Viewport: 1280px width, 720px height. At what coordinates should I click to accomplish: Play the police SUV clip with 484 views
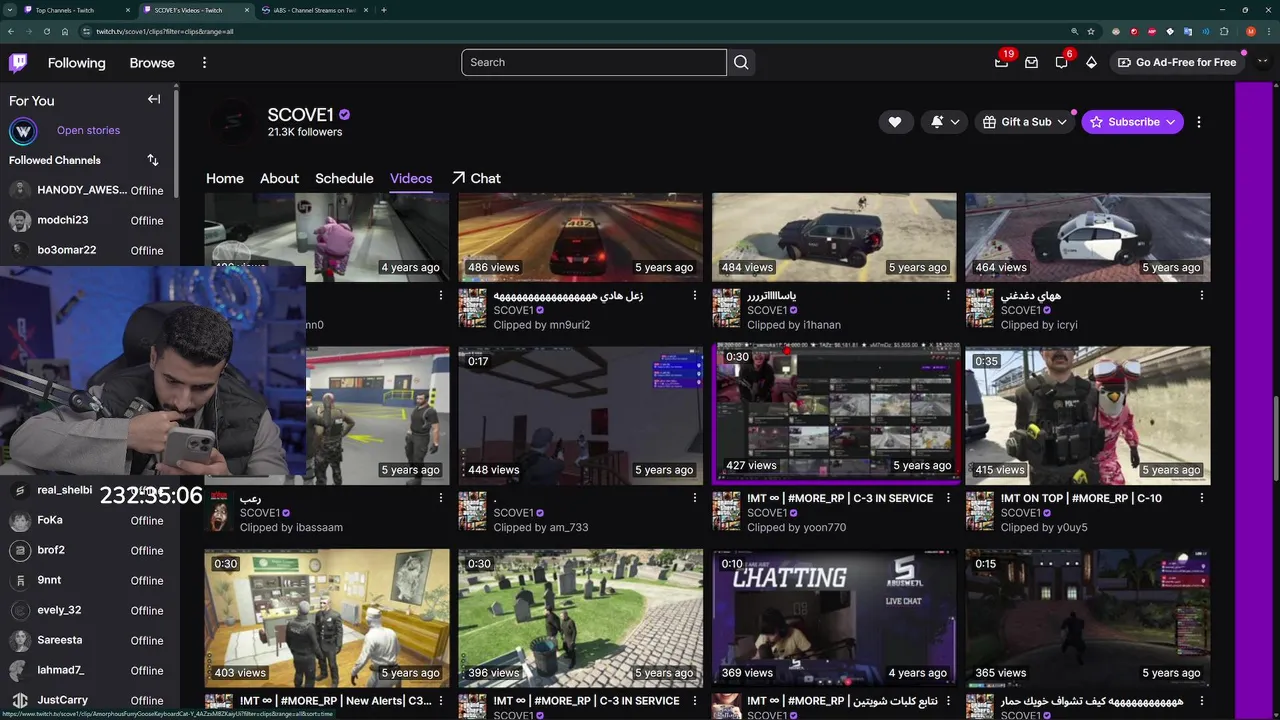click(834, 238)
